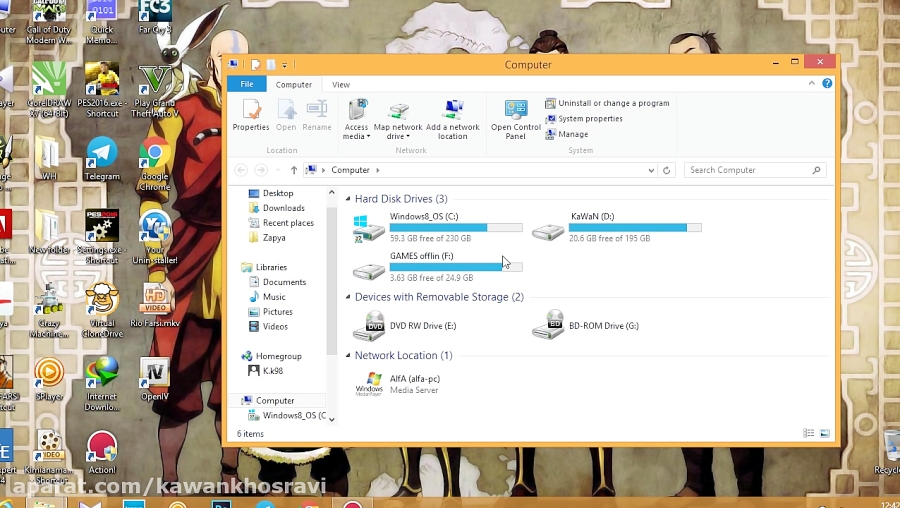This screenshot has height=508, width=900.
Task: Switch to large icons view layout
Action: (825, 433)
